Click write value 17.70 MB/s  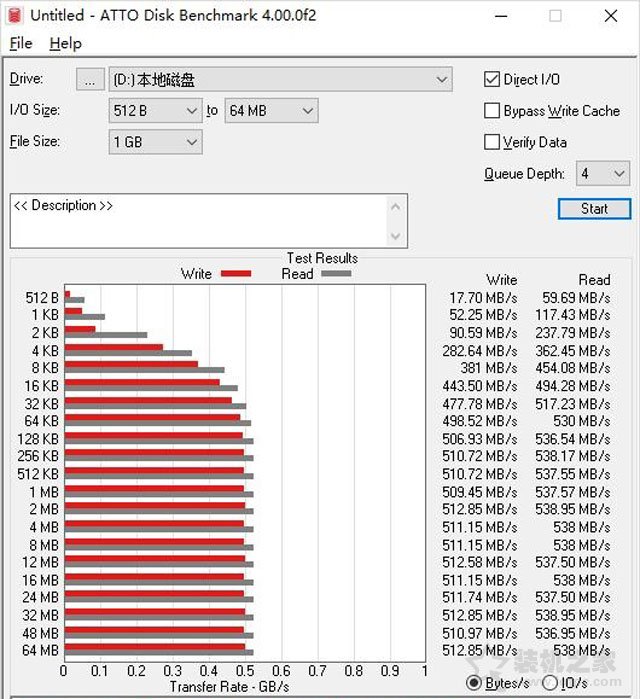point(483,298)
